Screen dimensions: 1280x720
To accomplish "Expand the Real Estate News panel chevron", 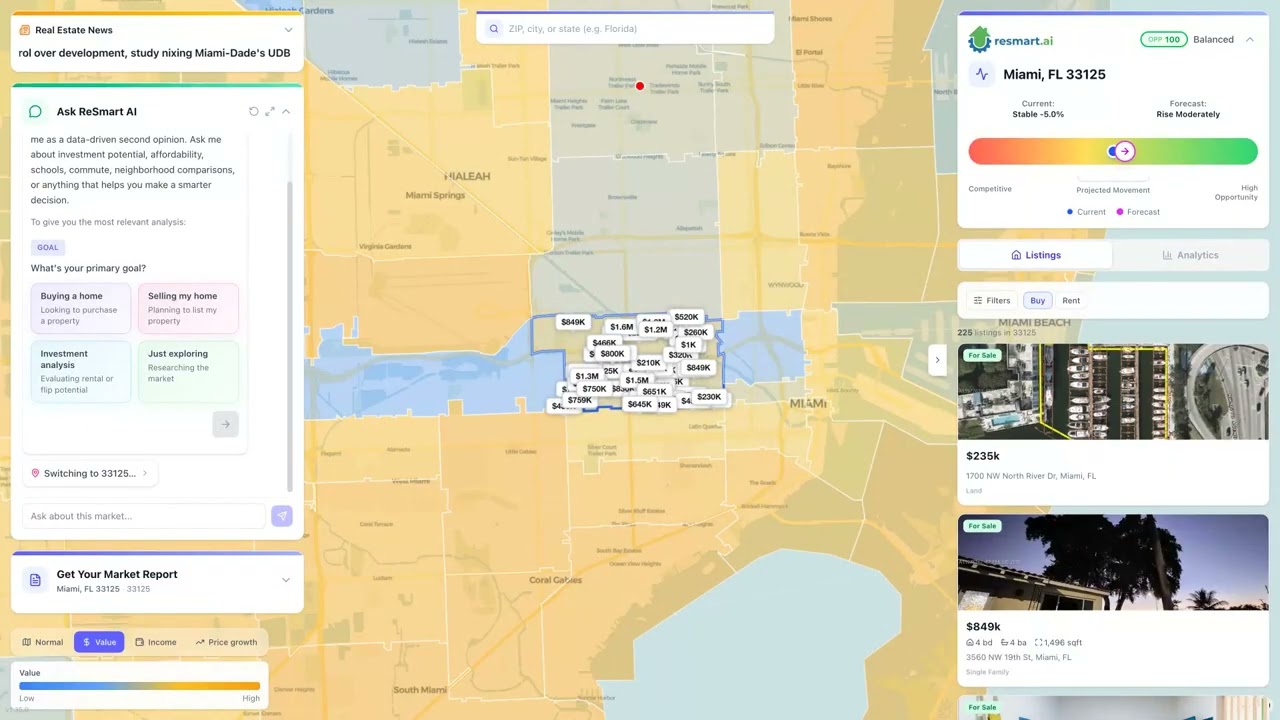I will (289, 30).
